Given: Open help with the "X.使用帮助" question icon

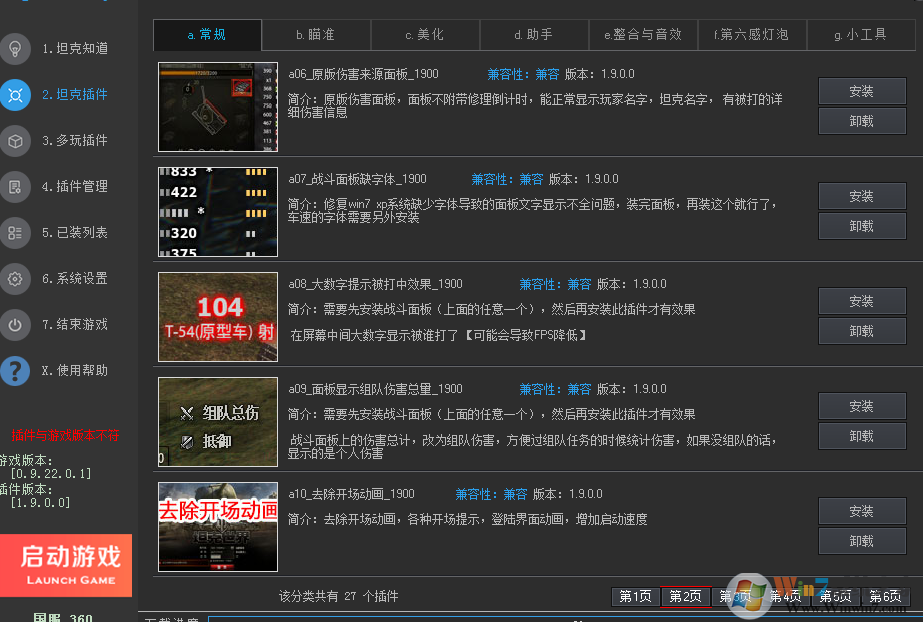Looking at the screenshot, I should click(x=15, y=370).
